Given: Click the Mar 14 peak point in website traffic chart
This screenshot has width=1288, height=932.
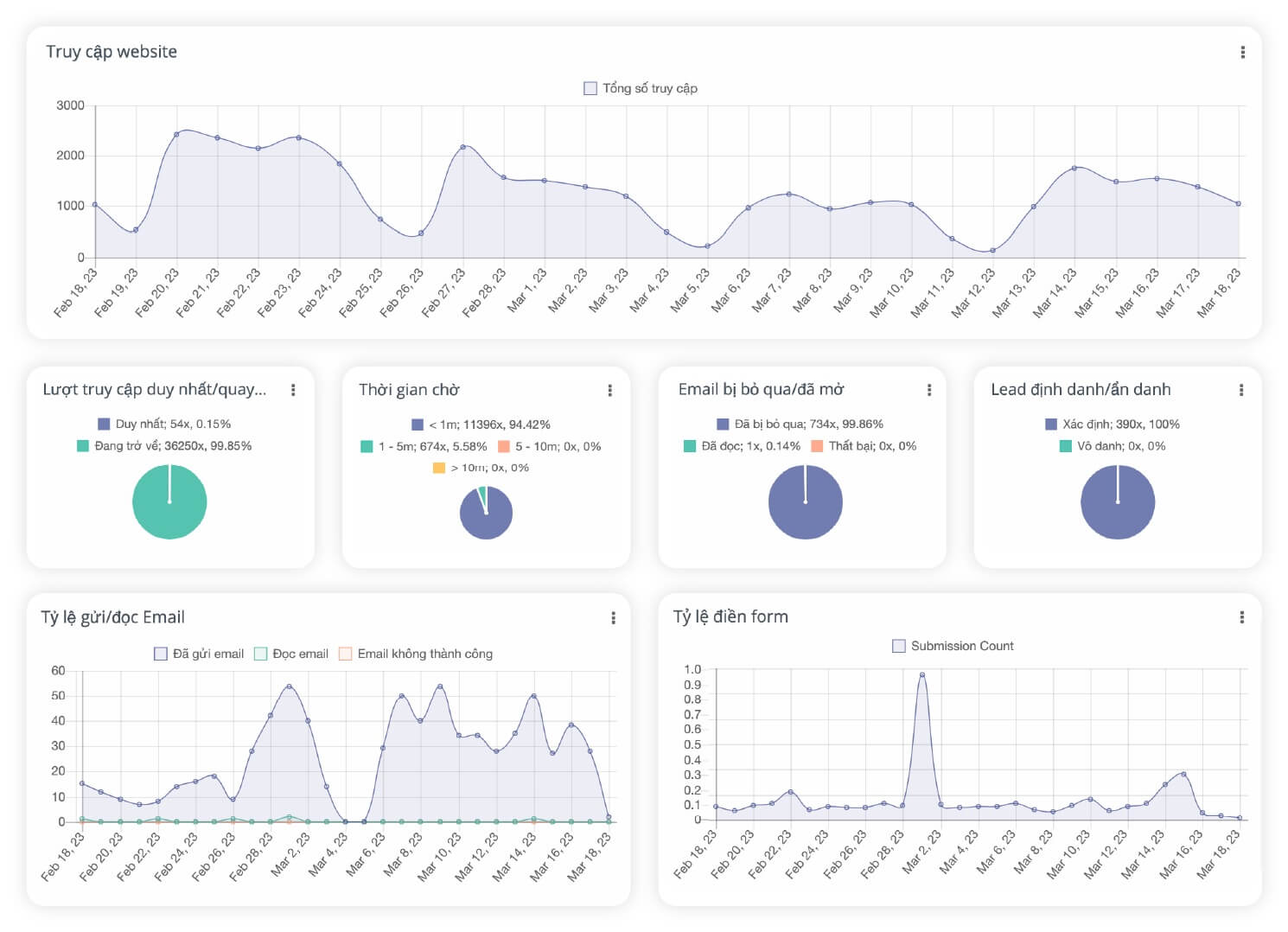Looking at the screenshot, I should [1074, 168].
